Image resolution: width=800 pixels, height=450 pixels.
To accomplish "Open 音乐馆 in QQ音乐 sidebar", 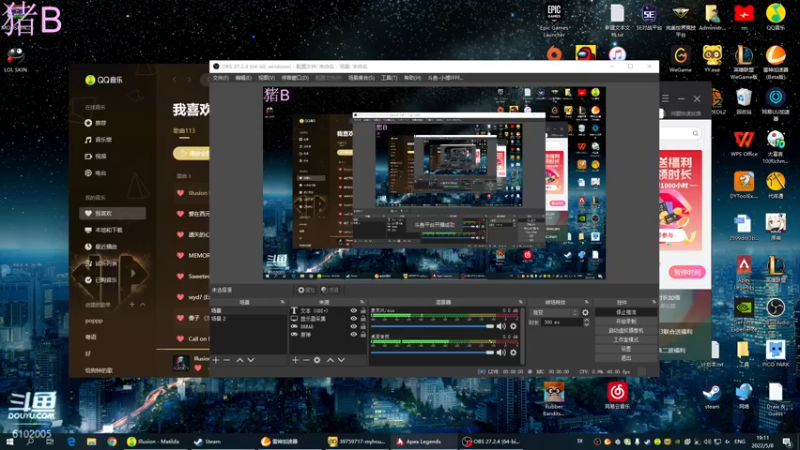I will tap(98, 140).
